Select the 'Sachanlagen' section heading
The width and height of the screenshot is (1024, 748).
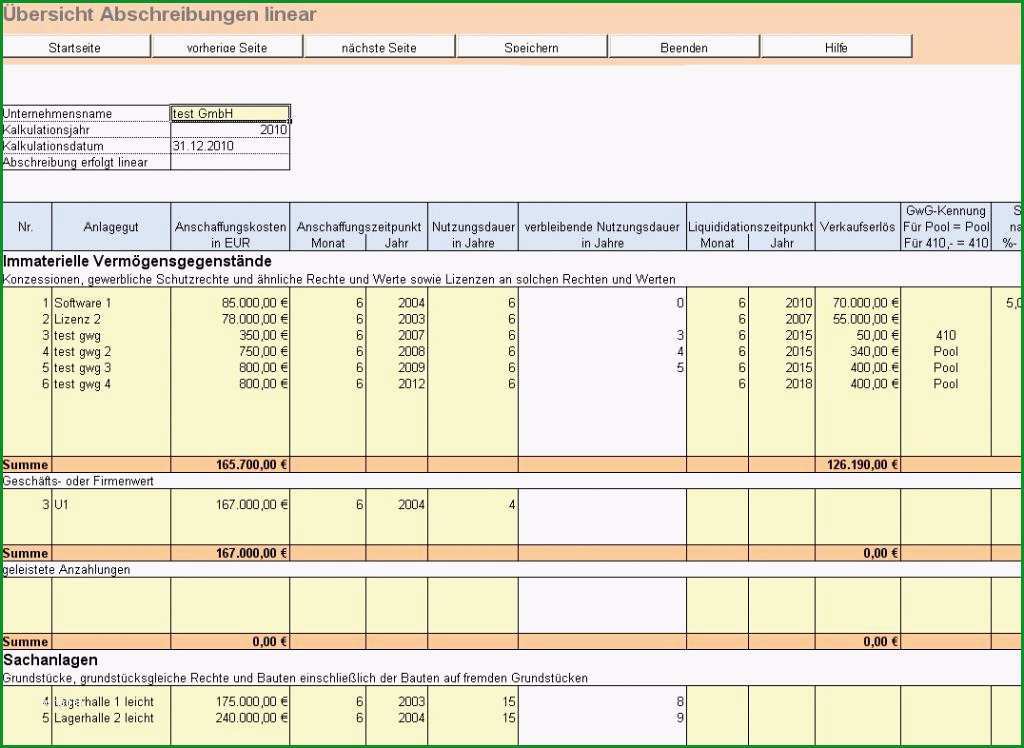(50, 660)
